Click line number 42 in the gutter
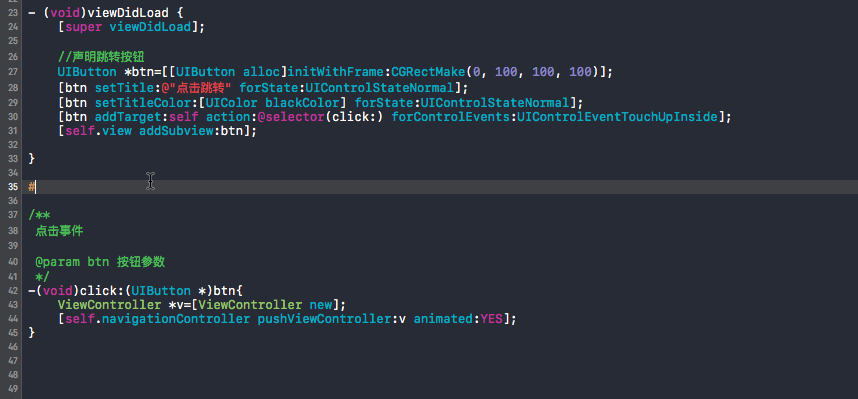The width and height of the screenshot is (858, 399). point(13,290)
